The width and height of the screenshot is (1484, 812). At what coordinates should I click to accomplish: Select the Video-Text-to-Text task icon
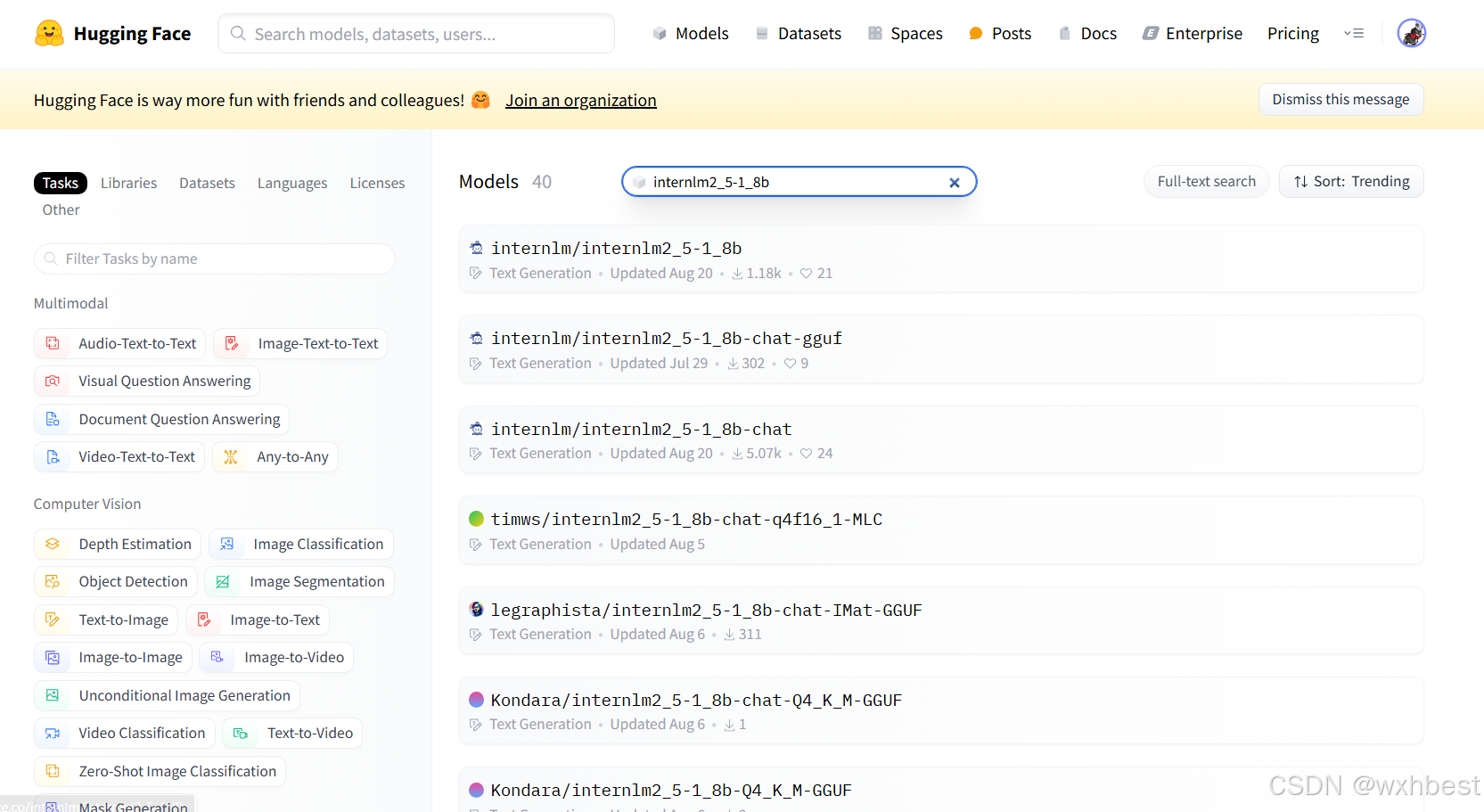pyautogui.click(x=53, y=456)
